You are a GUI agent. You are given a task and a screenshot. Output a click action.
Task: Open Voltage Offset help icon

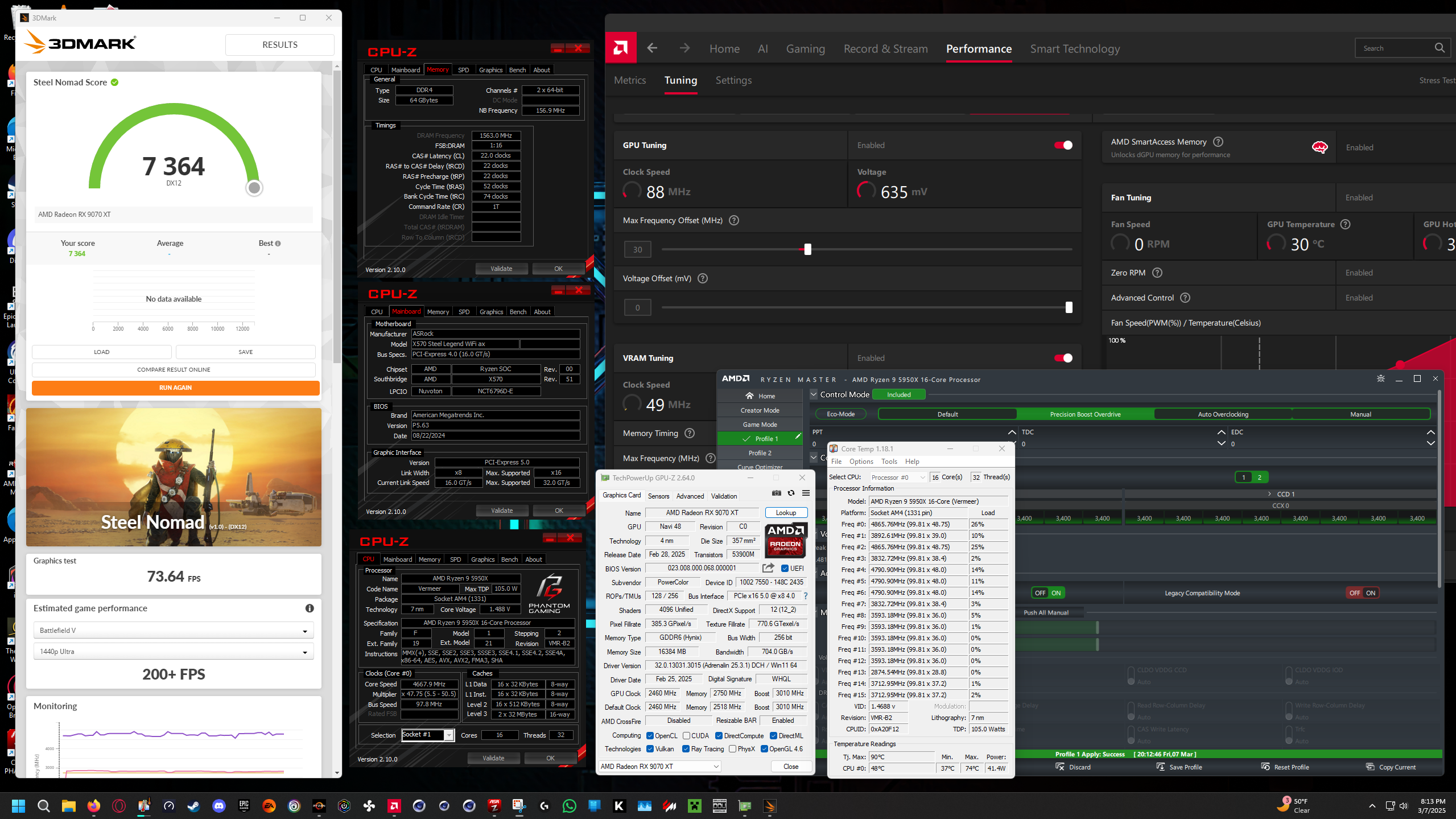point(703,278)
